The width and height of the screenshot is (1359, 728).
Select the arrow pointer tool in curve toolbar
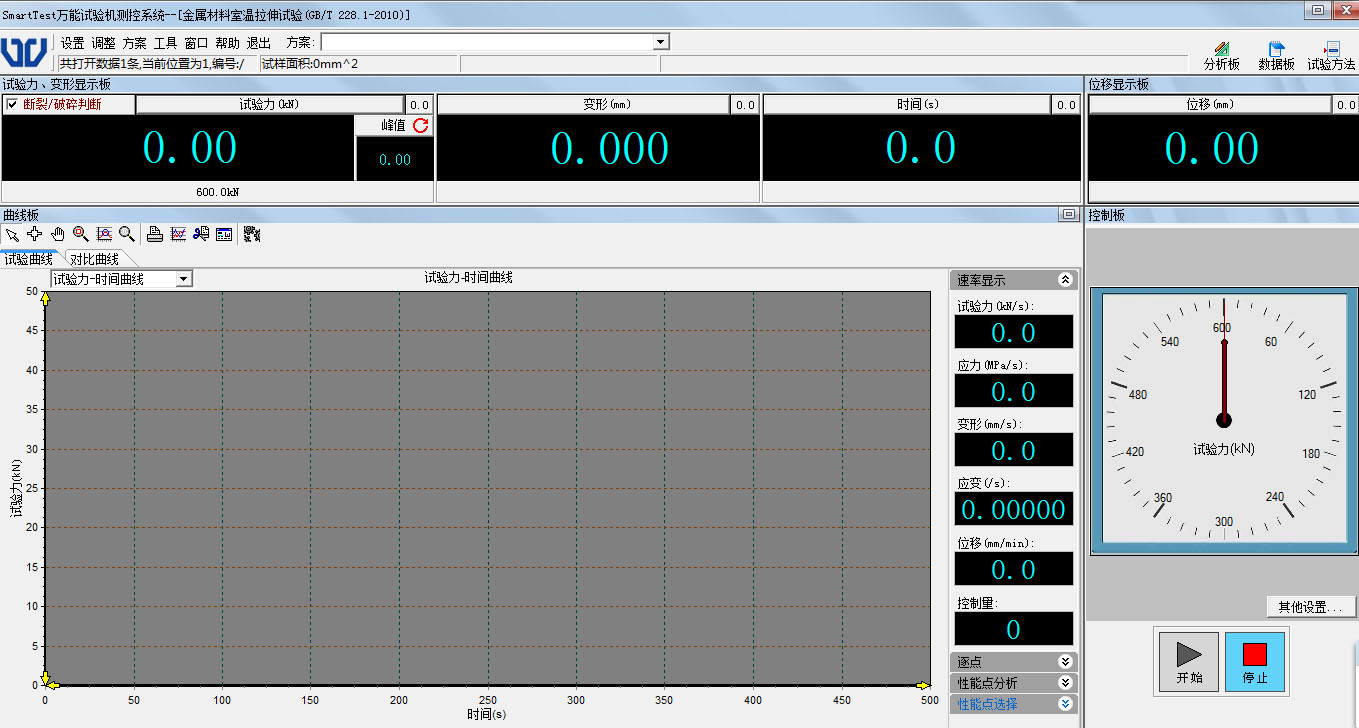tap(12, 234)
